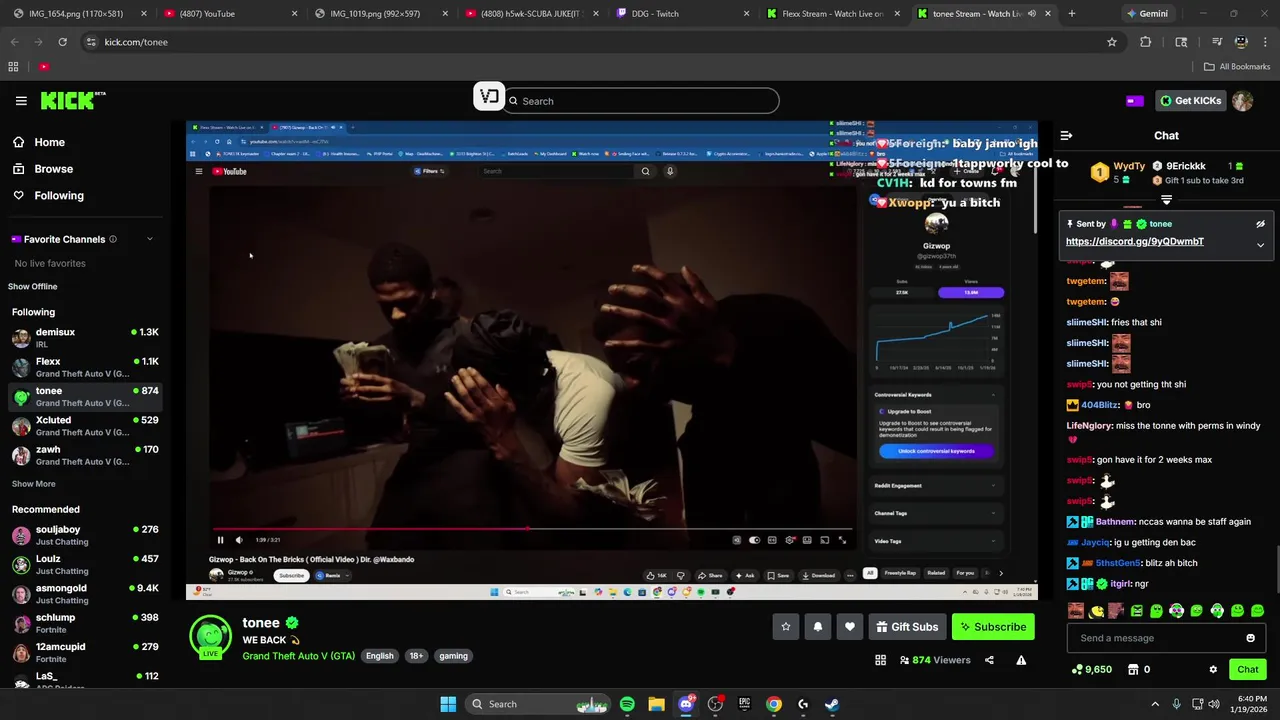Open the Kick hamburger menu
The height and width of the screenshot is (720, 1280).
tap(21, 101)
